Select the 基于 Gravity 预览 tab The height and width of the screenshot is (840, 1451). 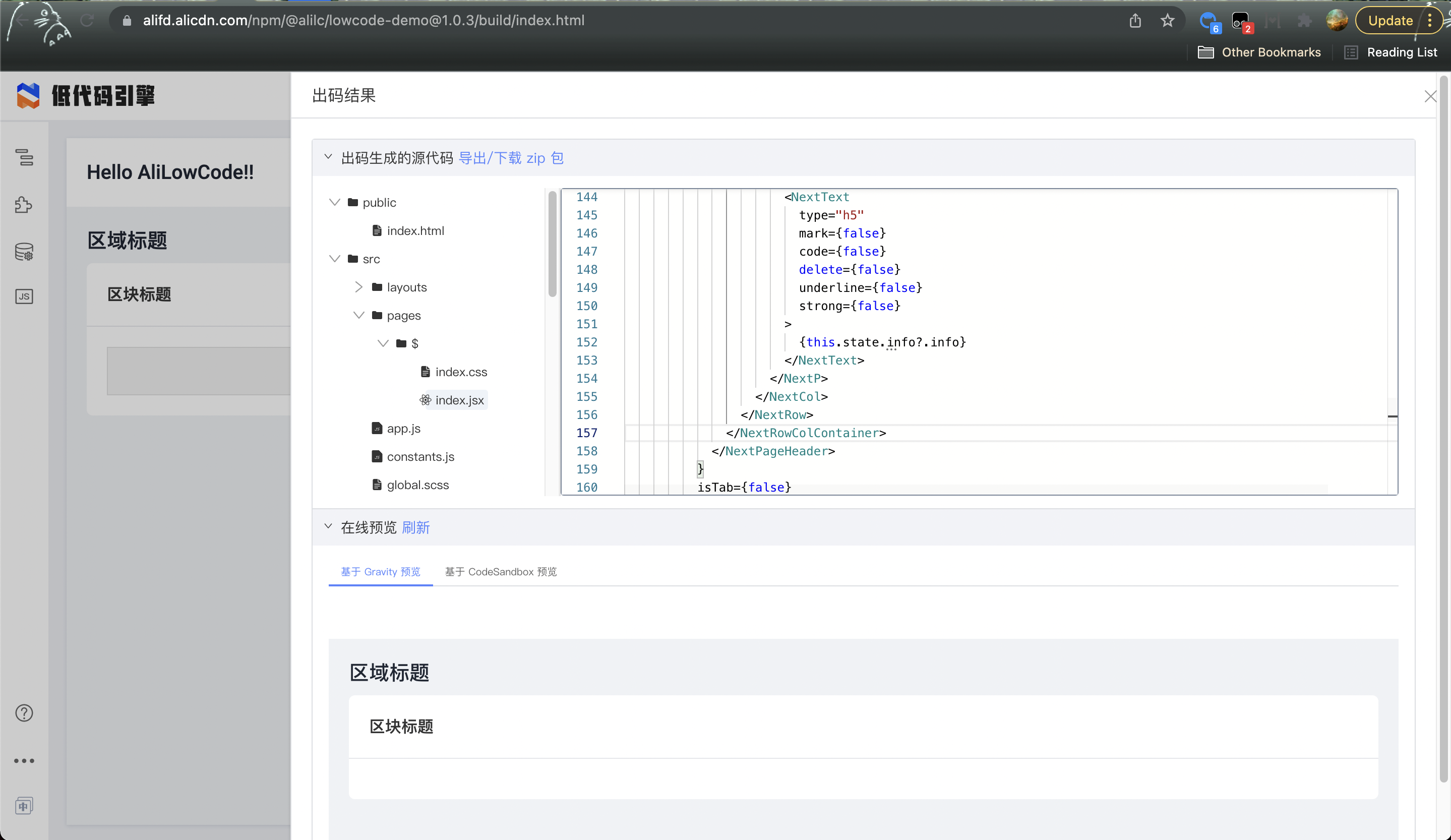point(380,572)
